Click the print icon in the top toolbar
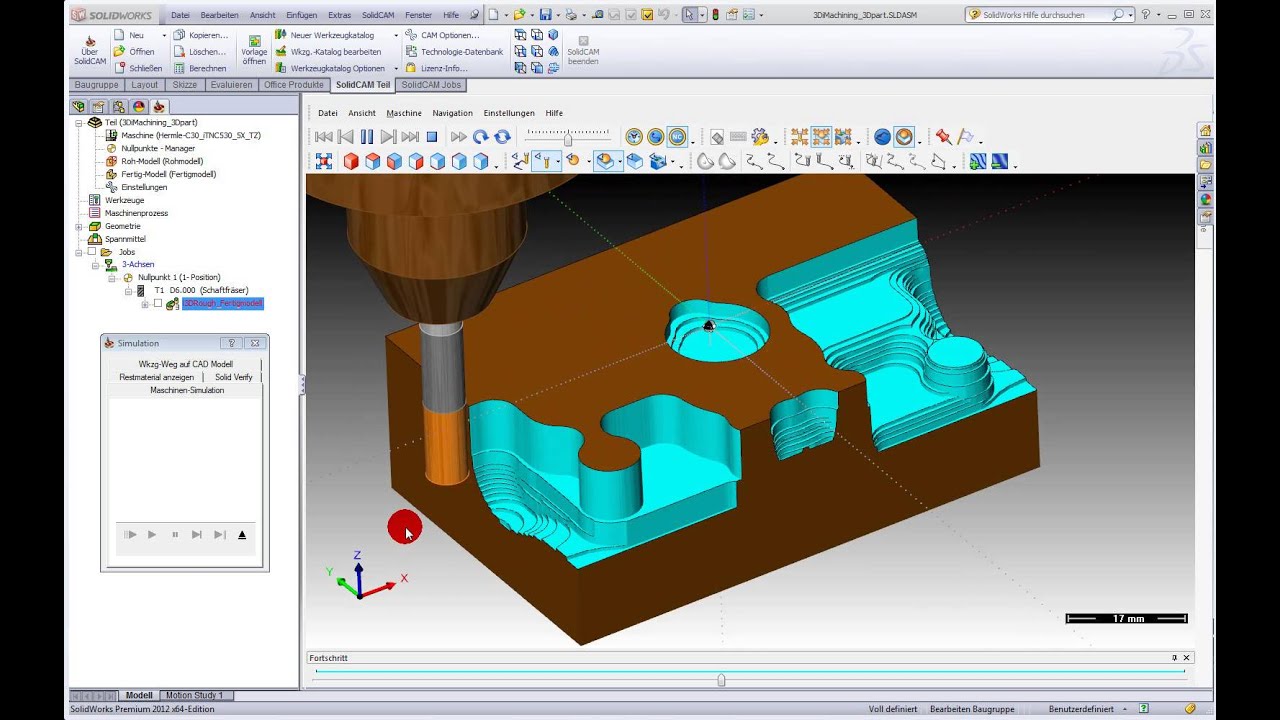This screenshot has width=1280, height=720. [570, 15]
